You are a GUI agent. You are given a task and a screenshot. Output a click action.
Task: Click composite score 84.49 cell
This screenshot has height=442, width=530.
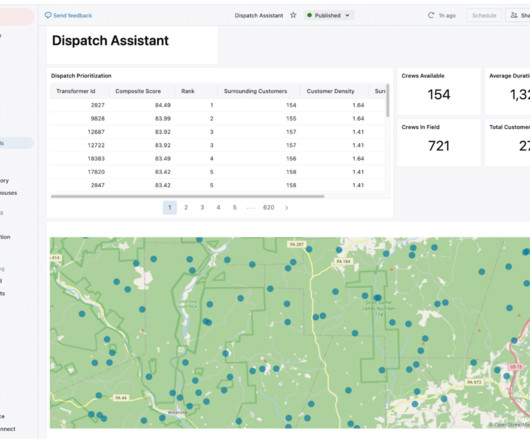tap(163, 105)
